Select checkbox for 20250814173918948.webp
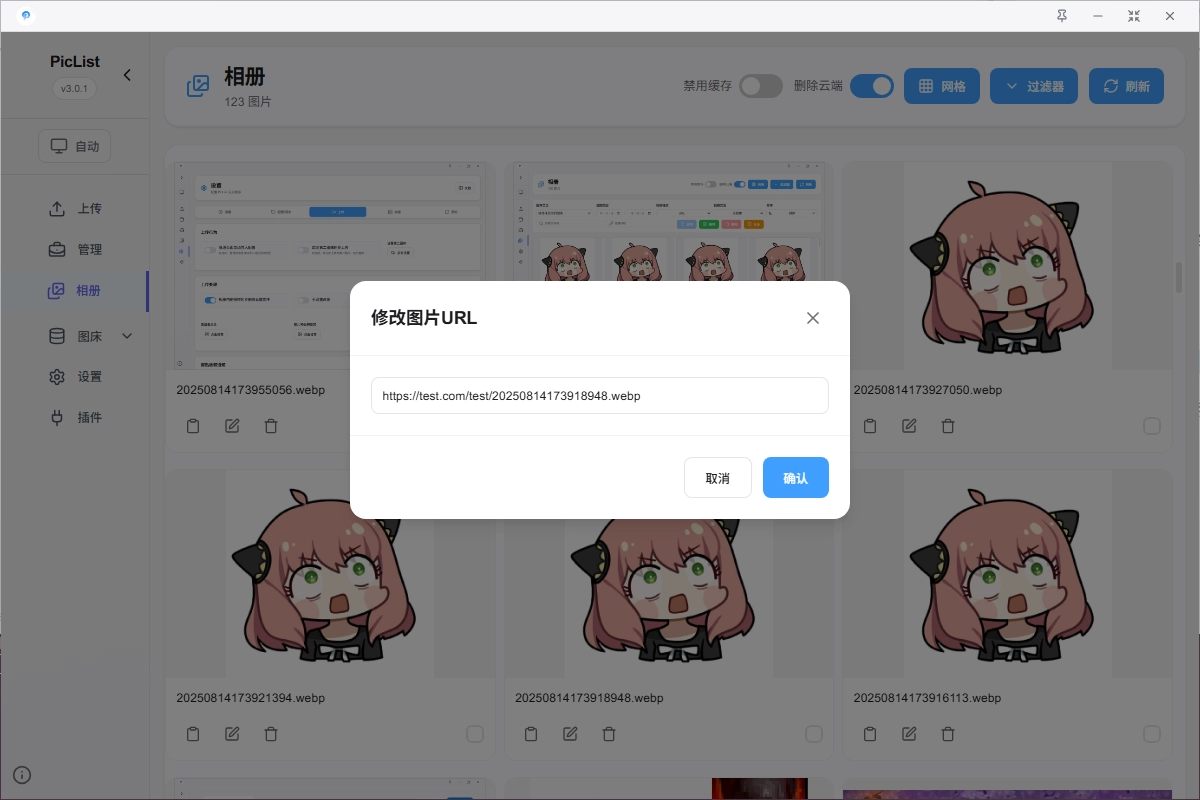This screenshot has width=1200, height=800. pyautogui.click(x=814, y=734)
